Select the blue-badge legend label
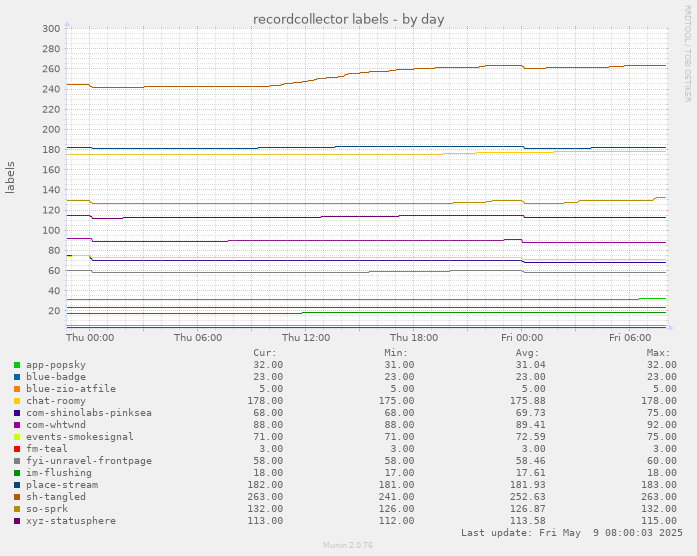This screenshot has height=556, width=697. click(56, 377)
